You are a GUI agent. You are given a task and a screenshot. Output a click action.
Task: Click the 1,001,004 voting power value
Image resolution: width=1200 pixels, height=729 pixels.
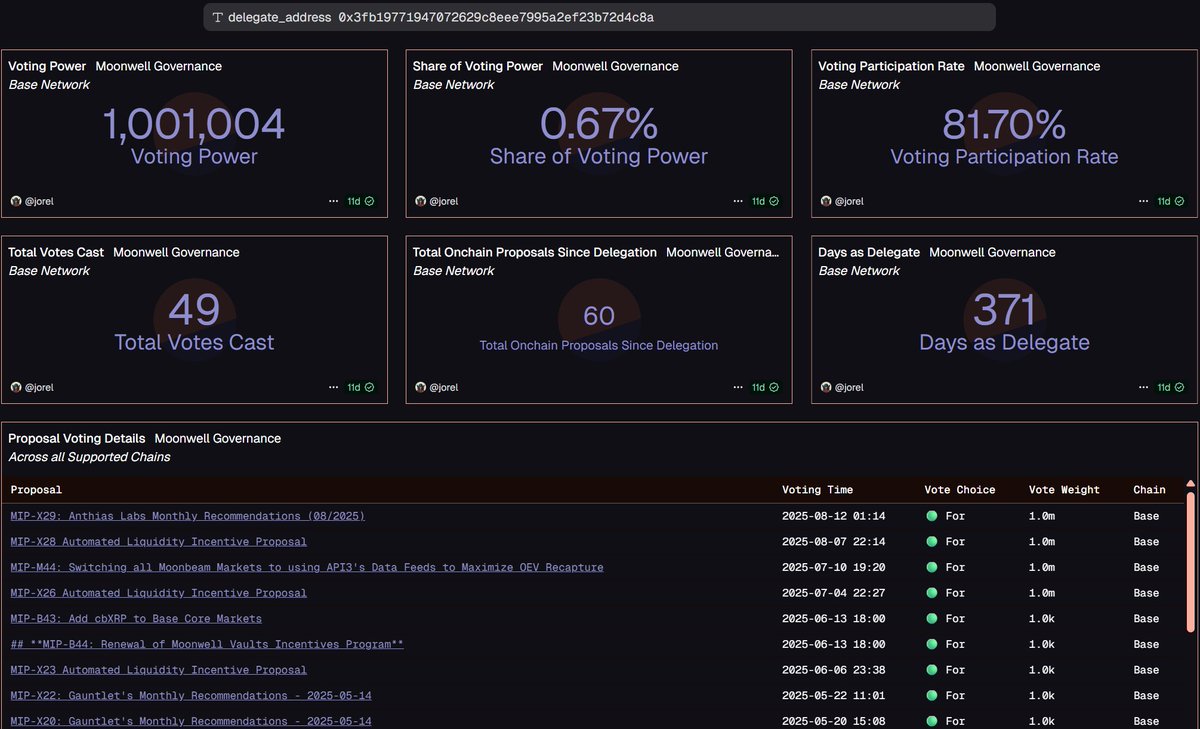(194, 125)
